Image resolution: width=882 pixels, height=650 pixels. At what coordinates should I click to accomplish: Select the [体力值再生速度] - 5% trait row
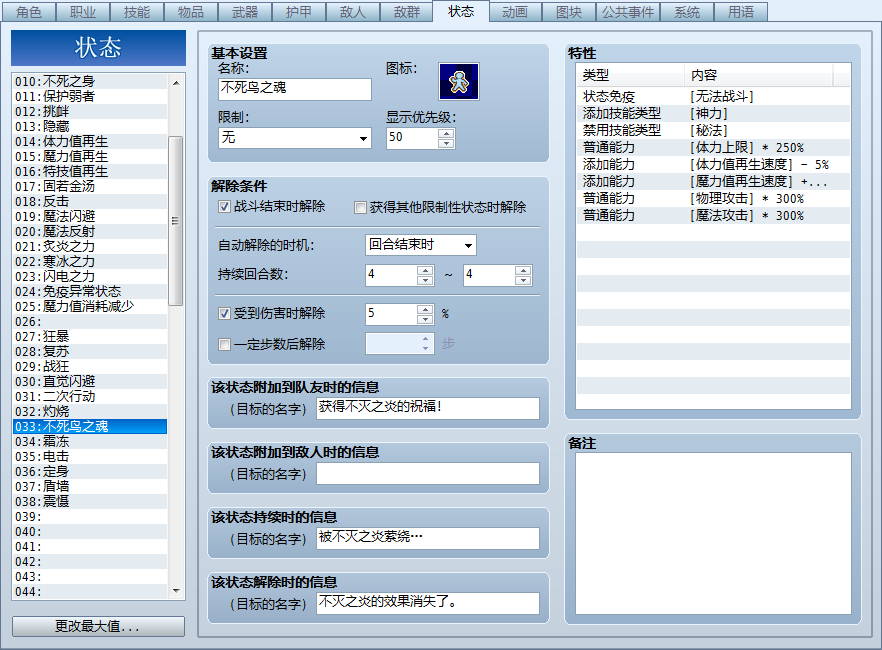[713, 165]
